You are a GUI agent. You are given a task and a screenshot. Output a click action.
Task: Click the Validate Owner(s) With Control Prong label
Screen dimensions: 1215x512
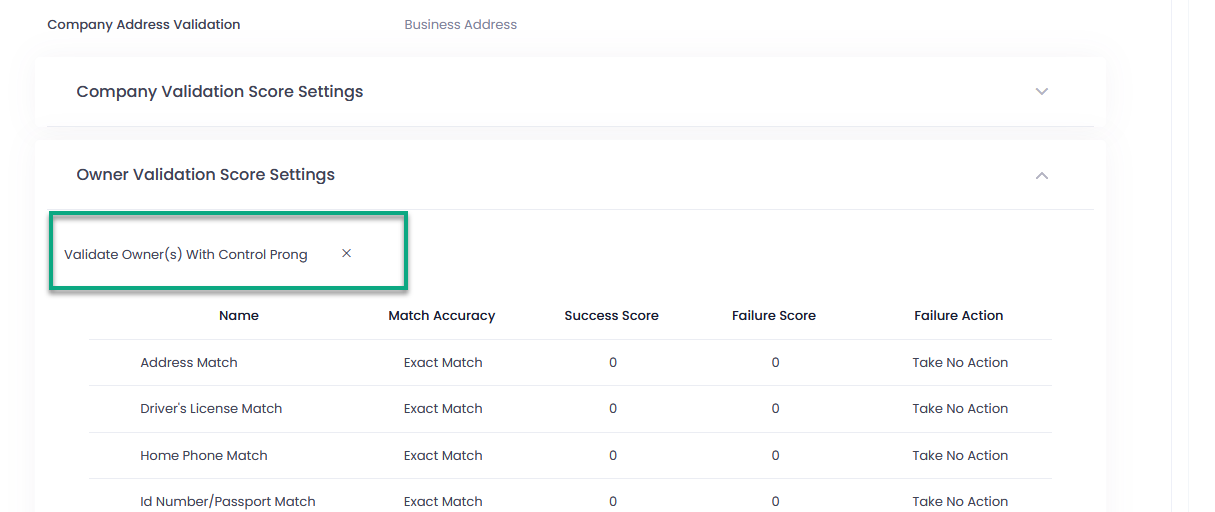click(186, 255)
